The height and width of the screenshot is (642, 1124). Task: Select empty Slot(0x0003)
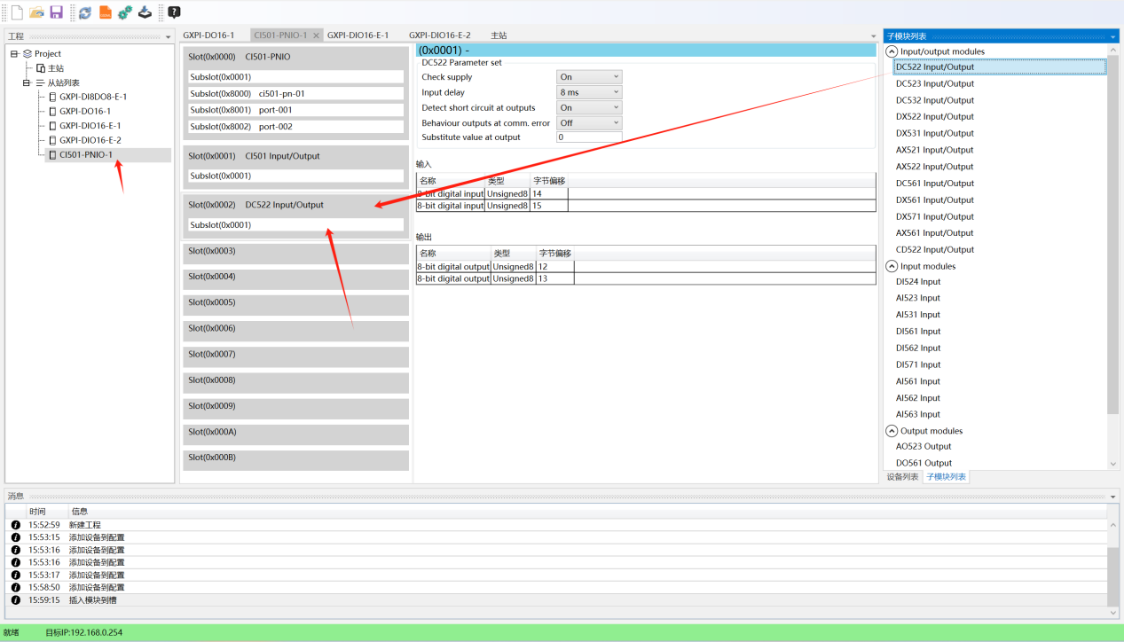pyautogui.click(x=295, y=254)
